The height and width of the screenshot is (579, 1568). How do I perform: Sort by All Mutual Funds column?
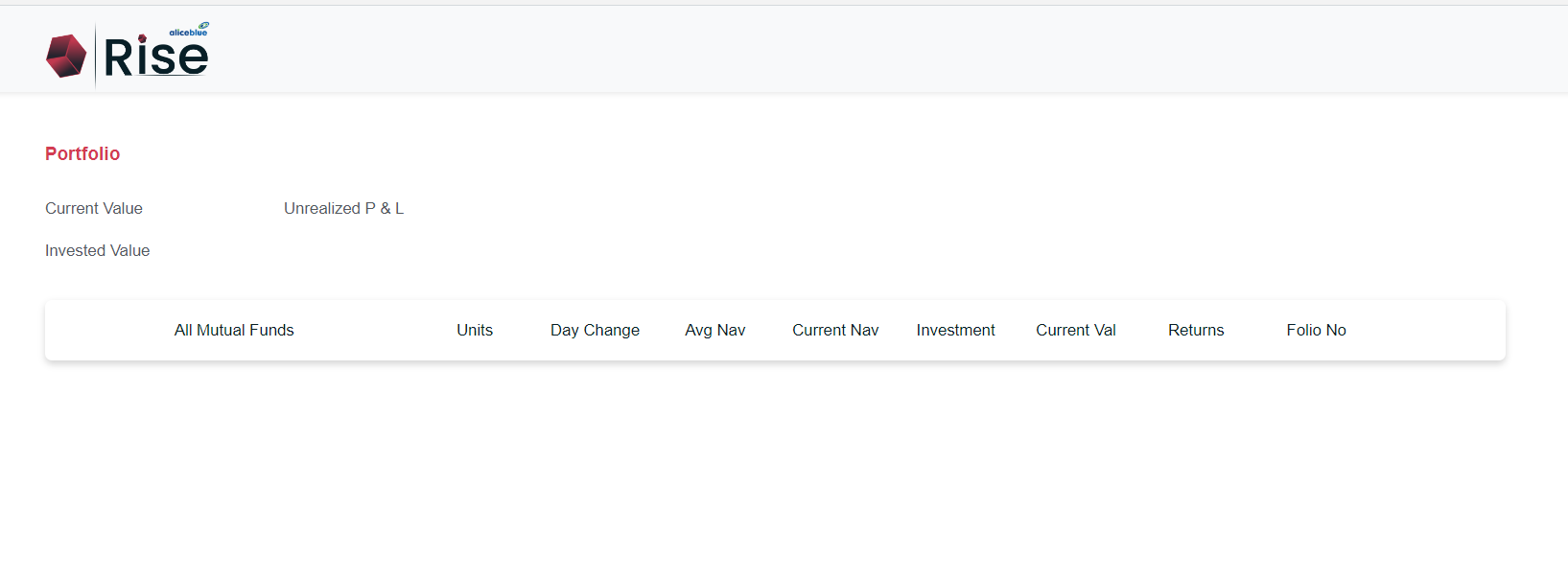[234, 330]
